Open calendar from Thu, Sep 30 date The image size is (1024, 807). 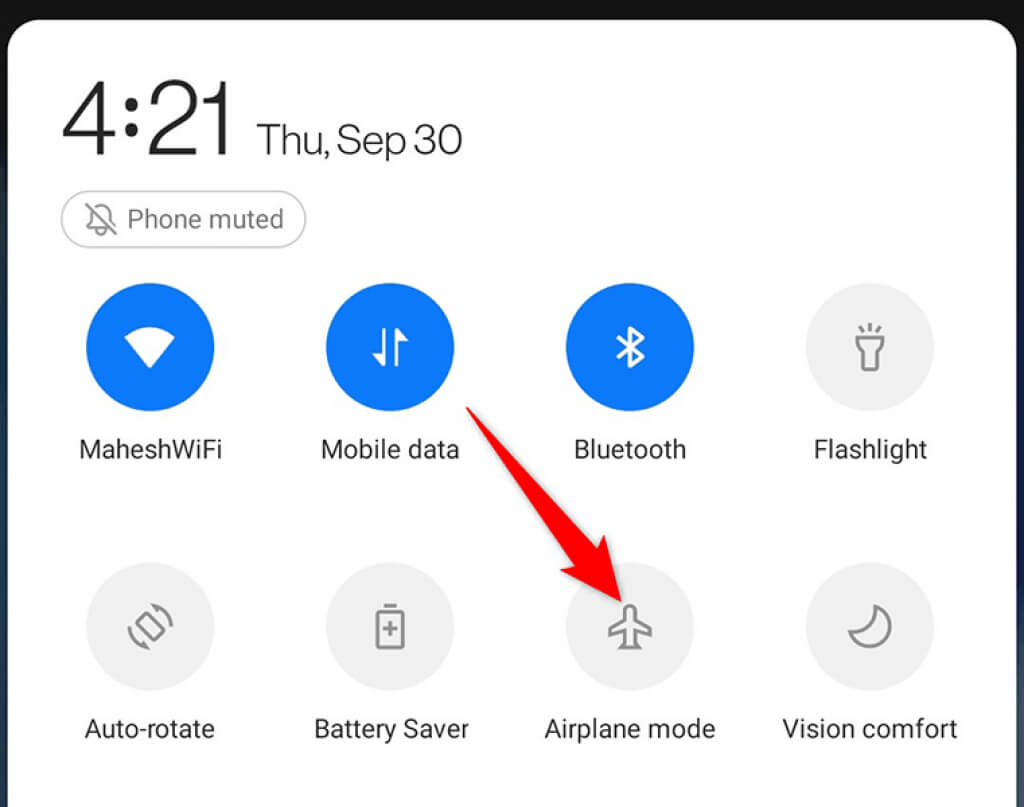click(360, 140)
